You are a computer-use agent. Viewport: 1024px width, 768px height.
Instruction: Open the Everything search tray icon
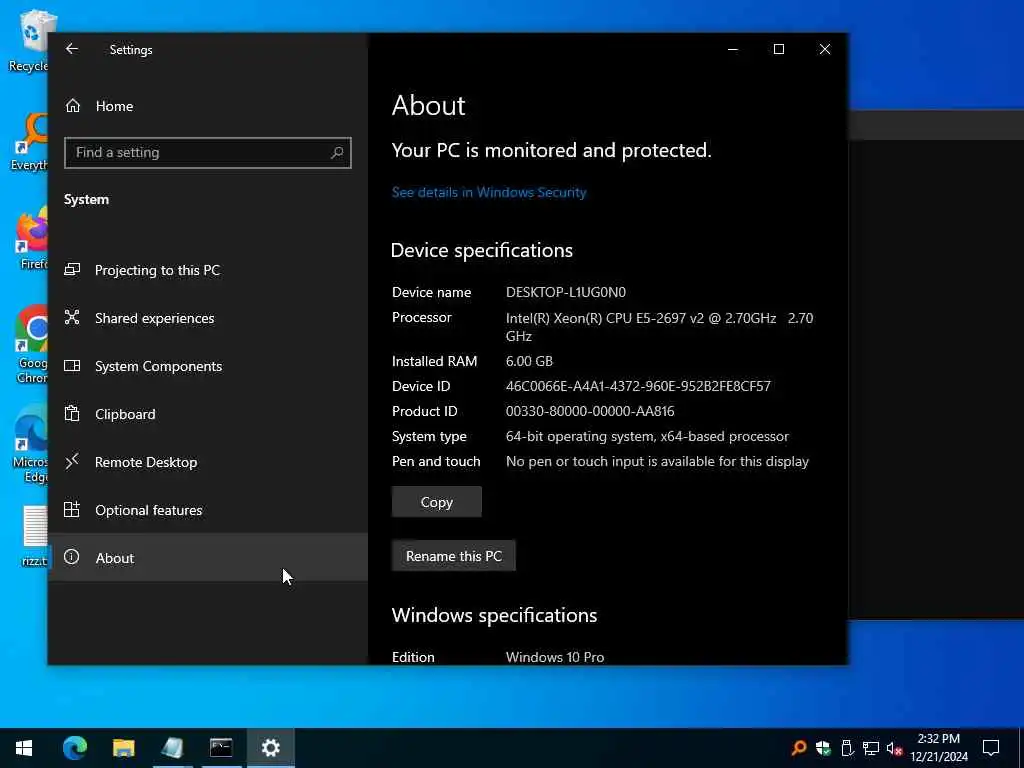pyautogui.click(x=799, y=748)
